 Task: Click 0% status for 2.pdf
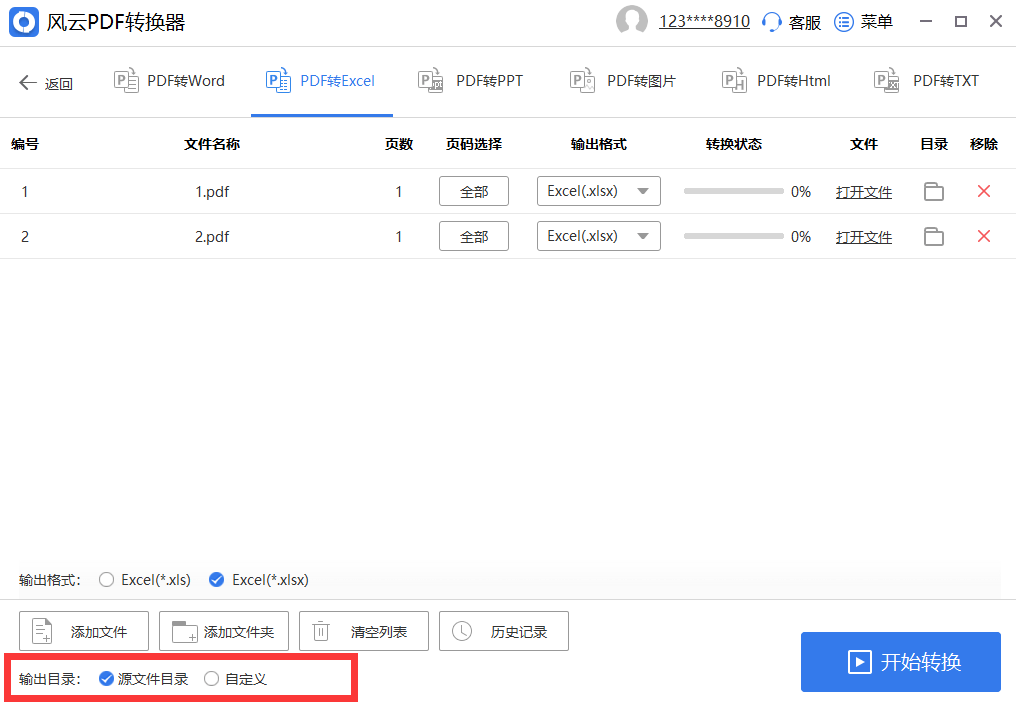801,237
